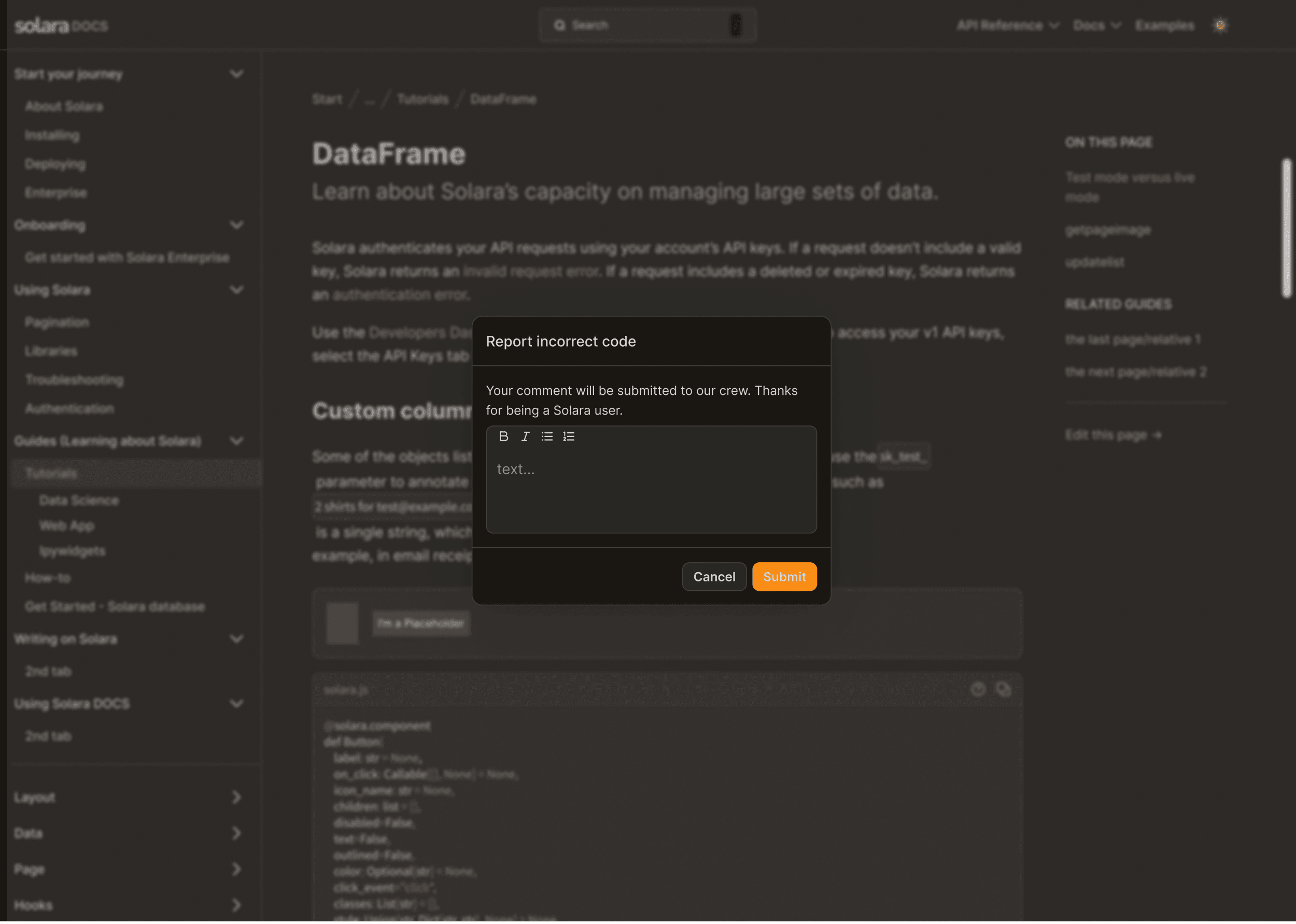Toggle bold formatting in comment editor
Viewport: 1296px width, 924px height.
tap(503, 436)
